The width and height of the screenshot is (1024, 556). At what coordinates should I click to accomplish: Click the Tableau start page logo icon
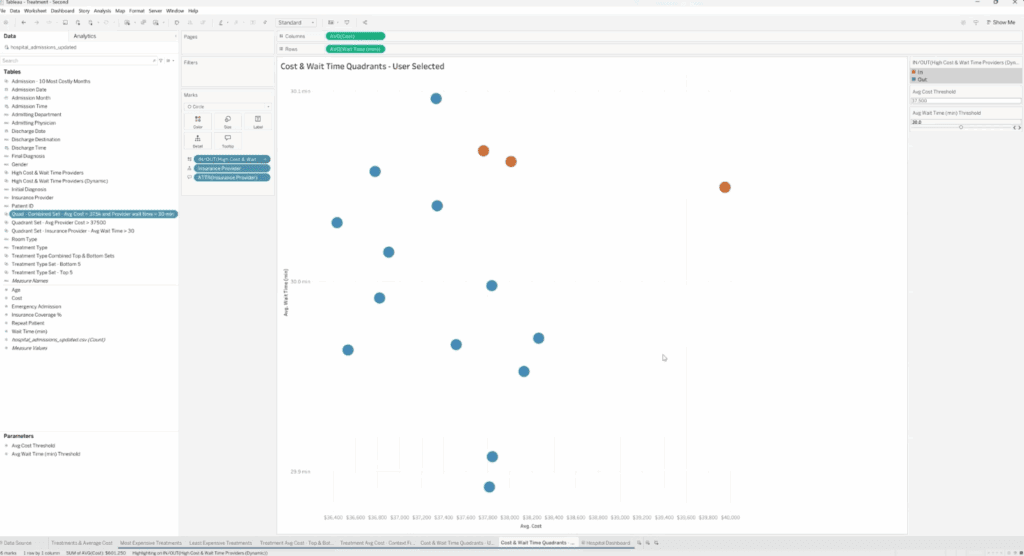coord(6,22)
